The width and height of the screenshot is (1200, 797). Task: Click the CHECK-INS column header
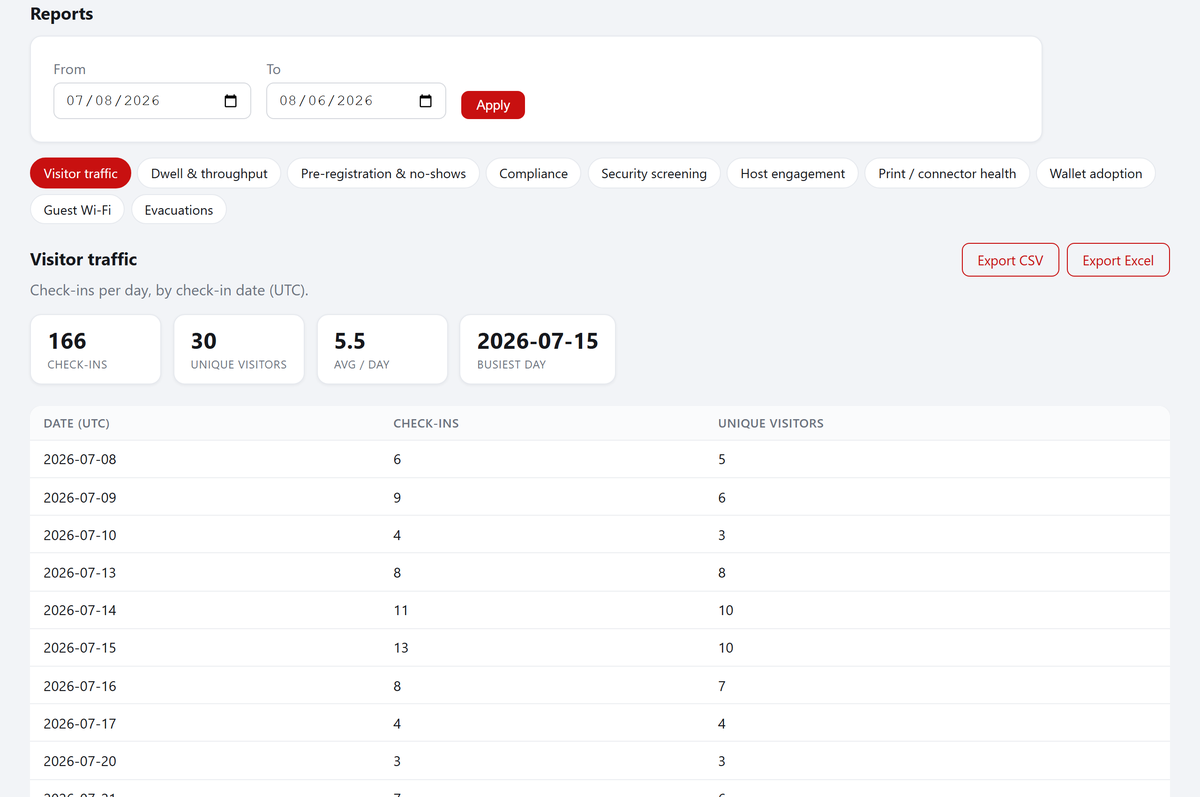[426, 423]
